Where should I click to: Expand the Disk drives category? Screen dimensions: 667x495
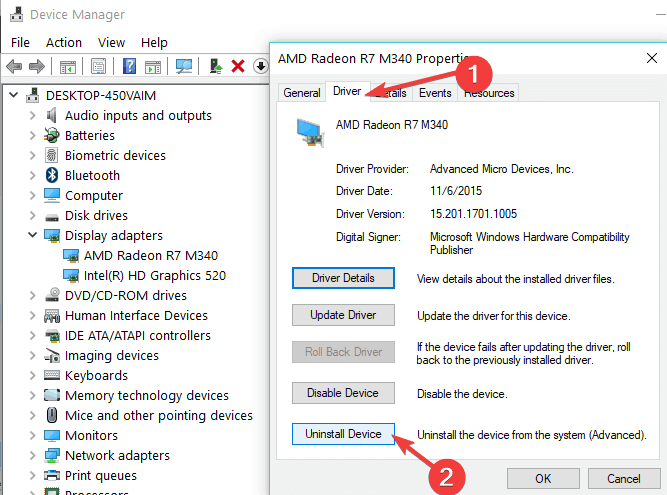[x=32, y=215]
